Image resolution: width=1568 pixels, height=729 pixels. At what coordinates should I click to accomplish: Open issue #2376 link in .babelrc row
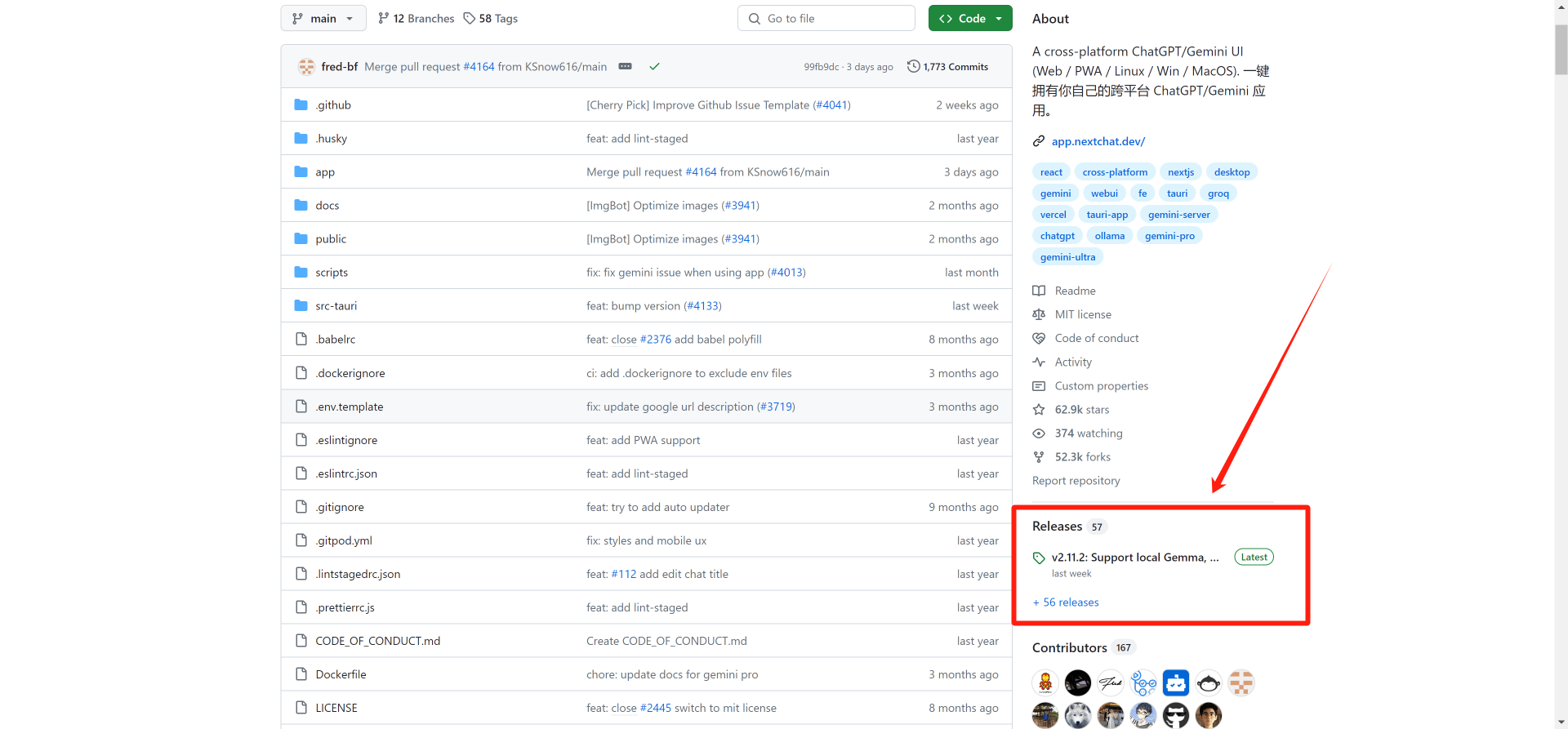[x=656, y=339]
